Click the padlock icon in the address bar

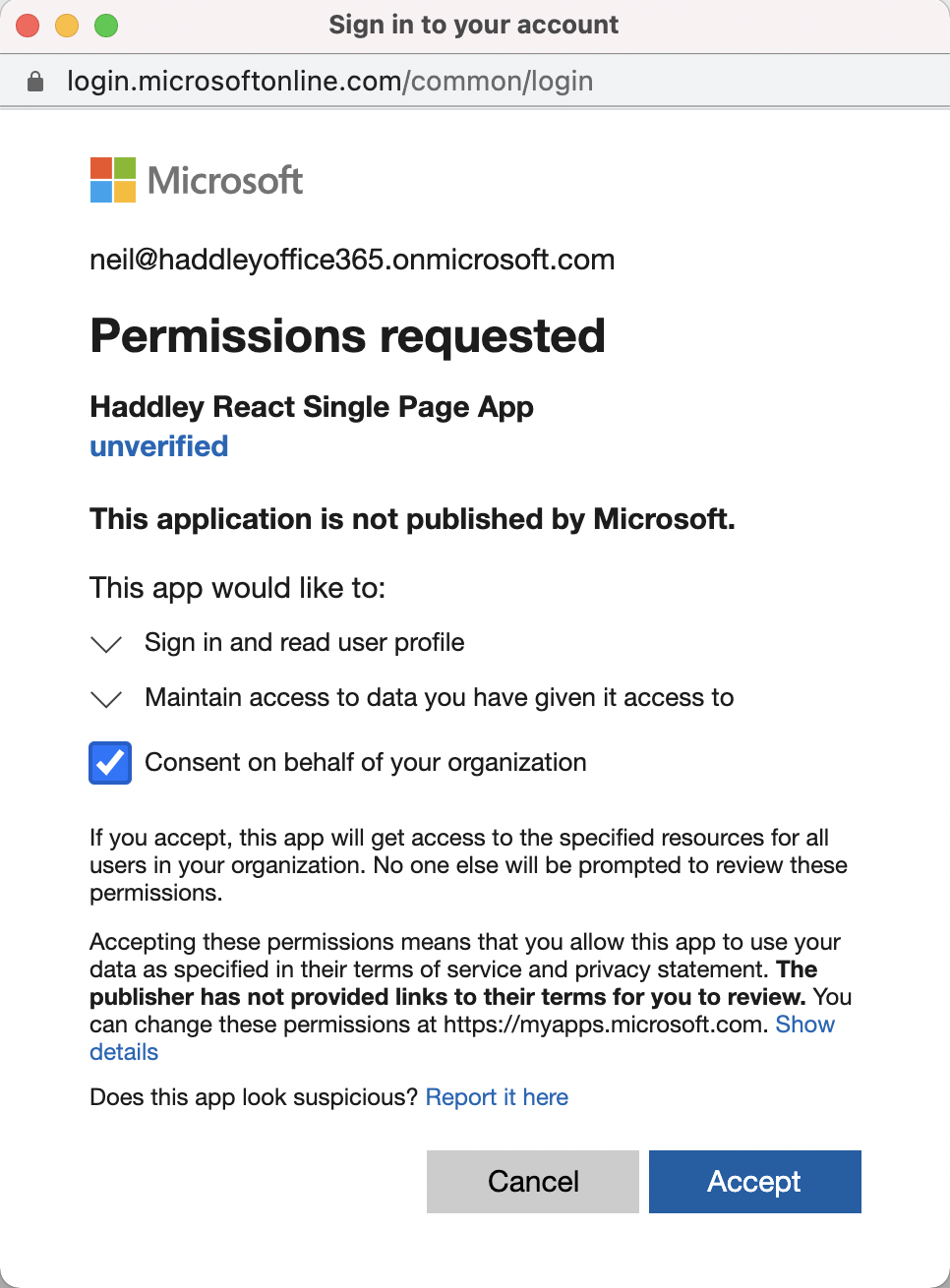tap(35, 82)
